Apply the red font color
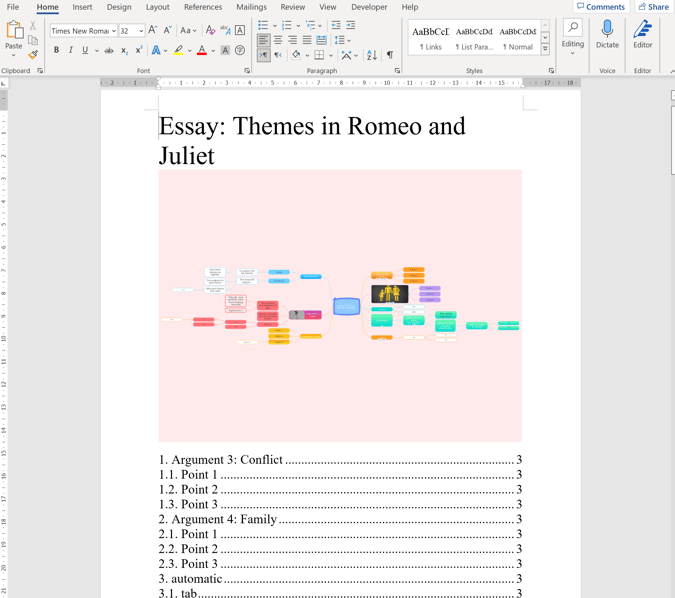 point(202,50)
